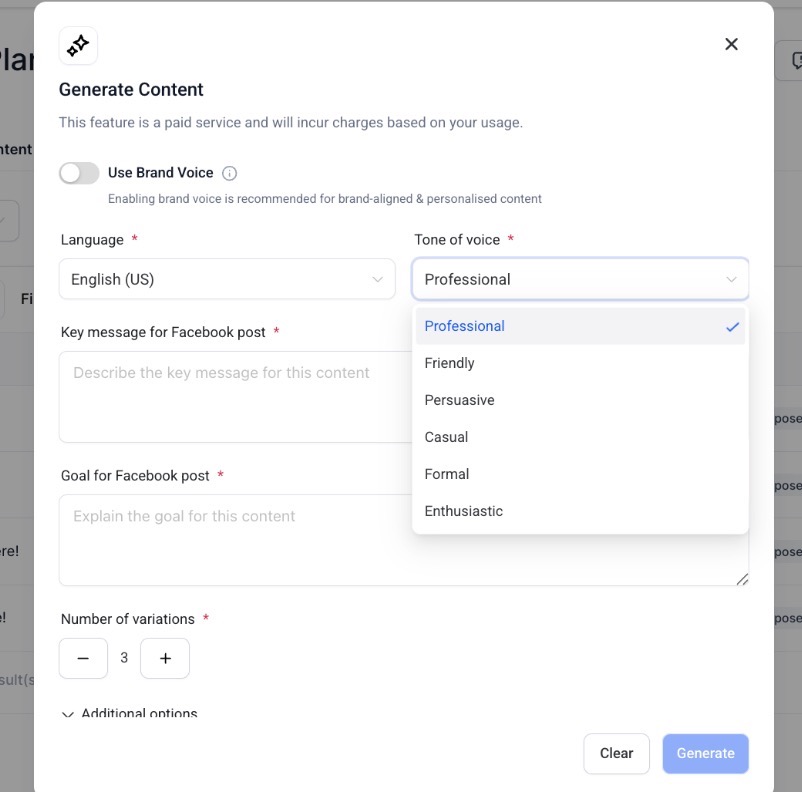Expand the Additional options section

coord(130,714)
